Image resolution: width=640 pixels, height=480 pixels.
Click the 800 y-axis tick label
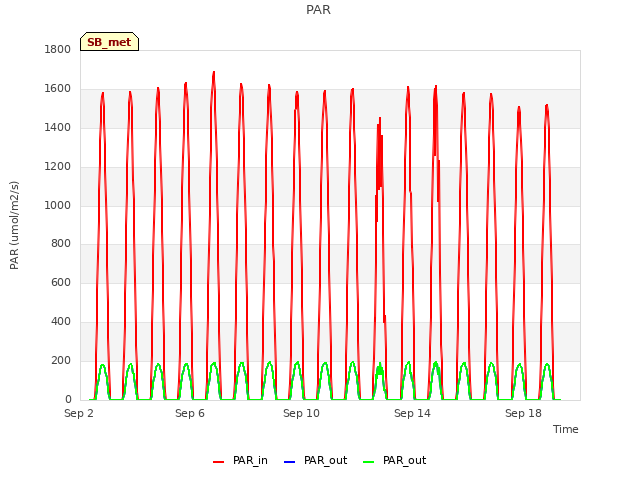coord(61,244)
